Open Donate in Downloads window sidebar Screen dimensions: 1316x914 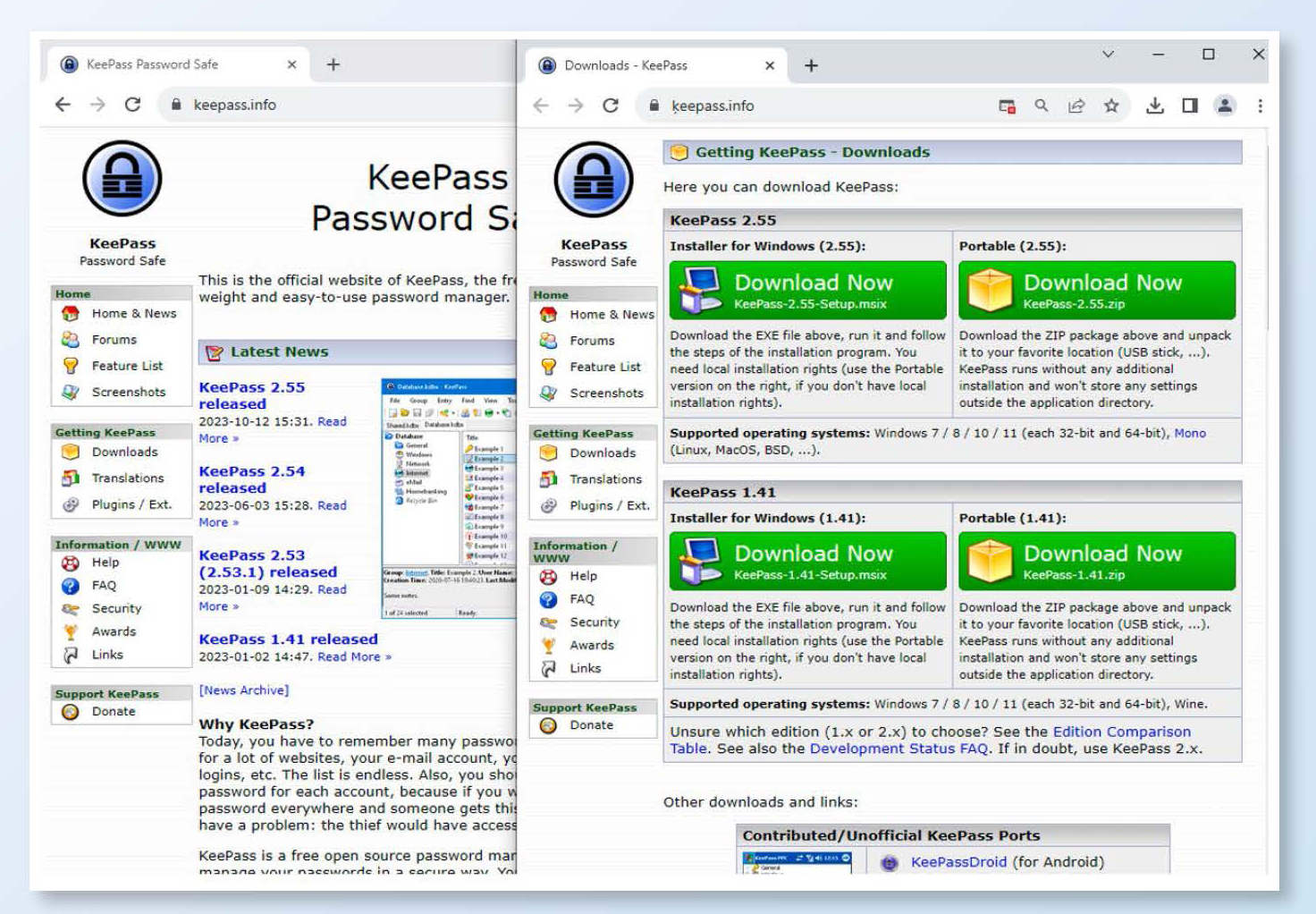591,725
